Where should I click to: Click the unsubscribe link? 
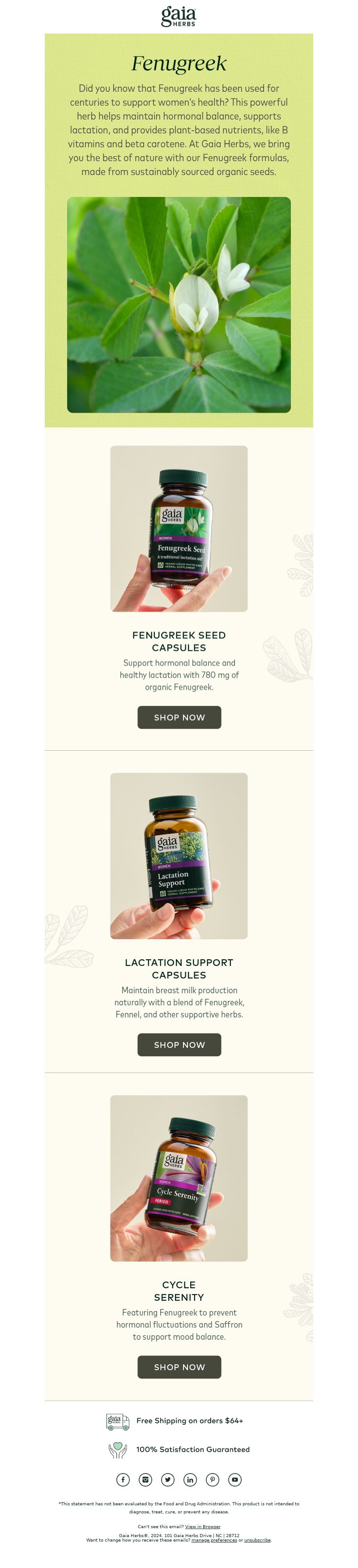258,1540
